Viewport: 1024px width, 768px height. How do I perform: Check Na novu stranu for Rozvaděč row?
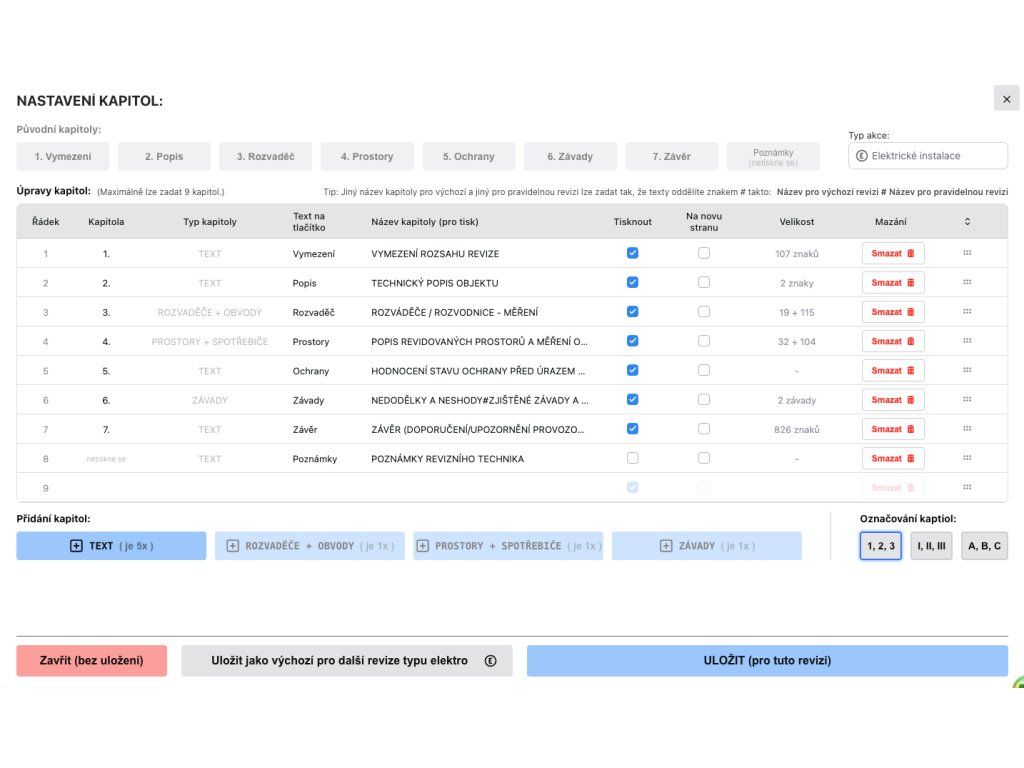(x=704, y=312)
